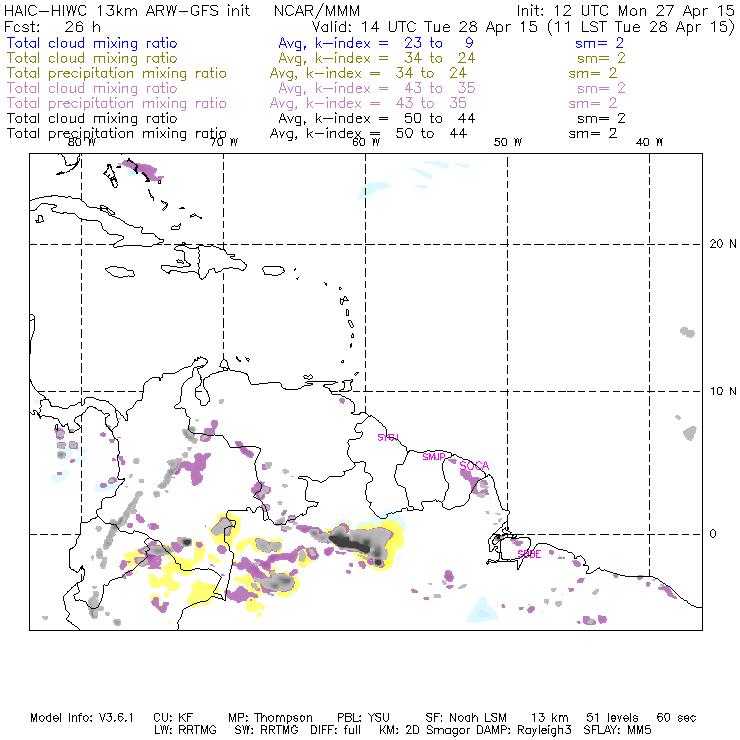This screenshot has width=740, height=740.
Task: Click the 'SFLAY: MM5' text
Action: coord(617,730)
